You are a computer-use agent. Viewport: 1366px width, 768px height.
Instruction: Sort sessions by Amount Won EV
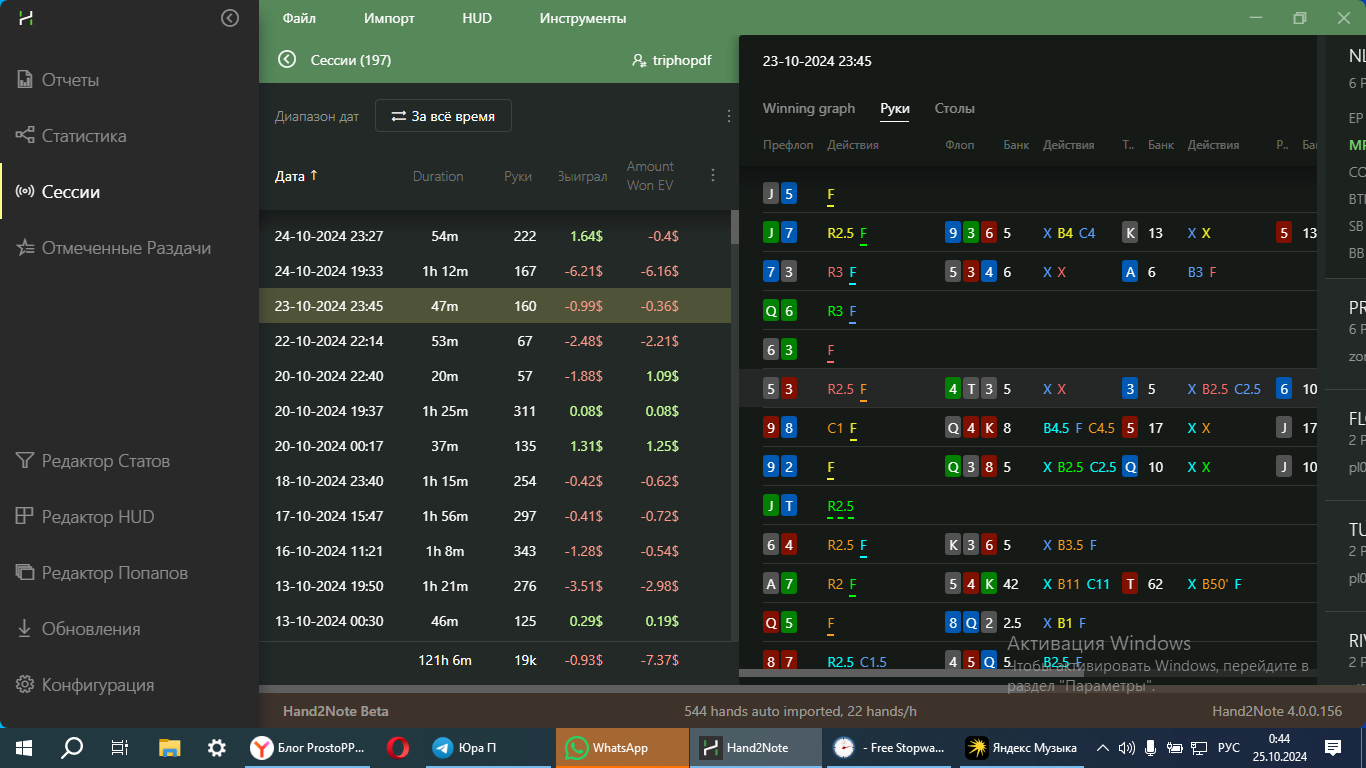click(651, 175)
